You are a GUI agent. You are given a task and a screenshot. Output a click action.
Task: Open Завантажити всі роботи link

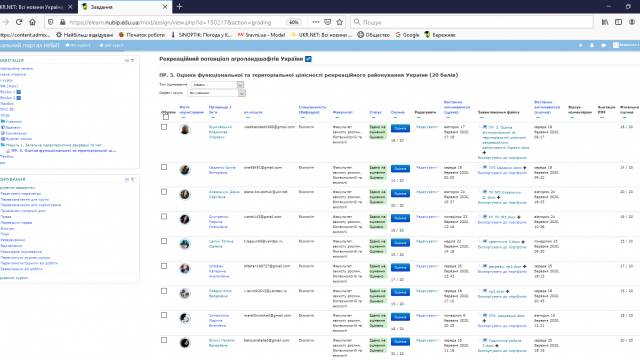pos(22,269)
